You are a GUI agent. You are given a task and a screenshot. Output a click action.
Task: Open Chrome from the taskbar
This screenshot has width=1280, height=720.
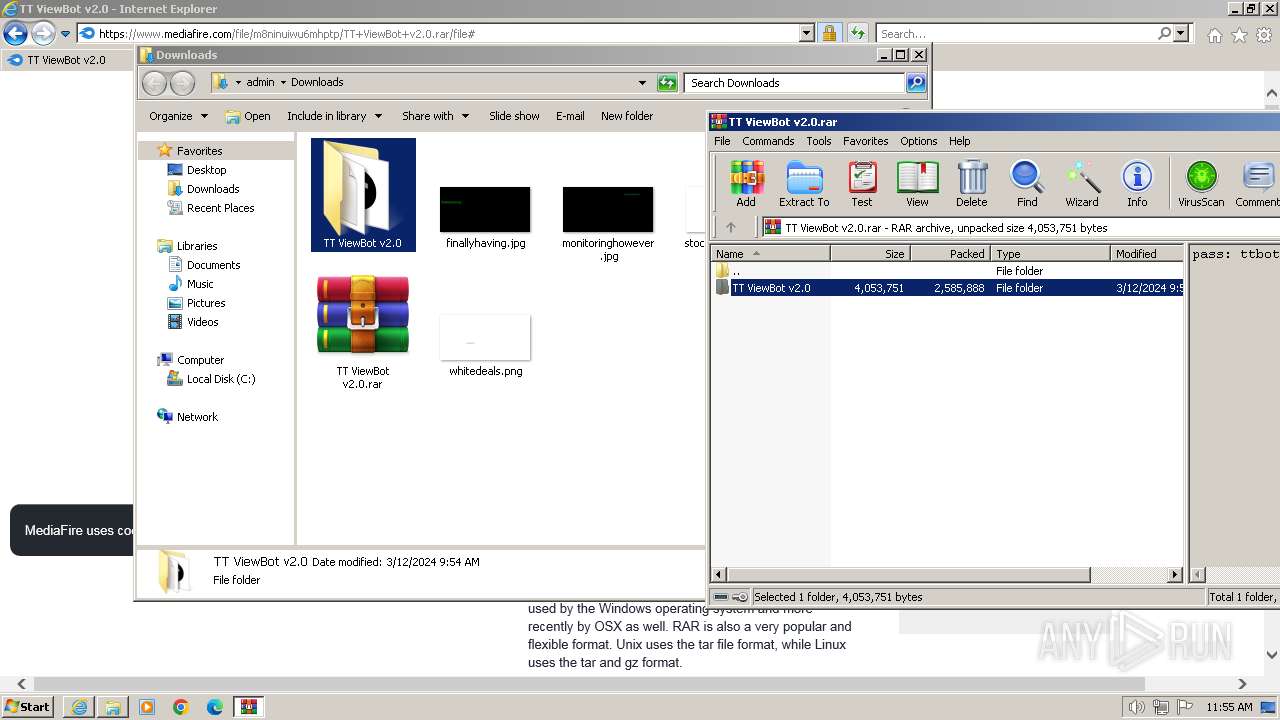click(180, 707)
